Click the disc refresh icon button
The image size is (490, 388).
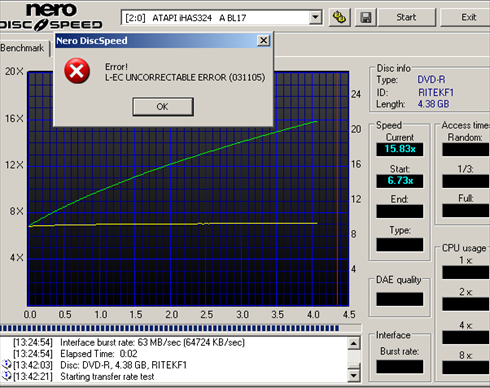340,17
